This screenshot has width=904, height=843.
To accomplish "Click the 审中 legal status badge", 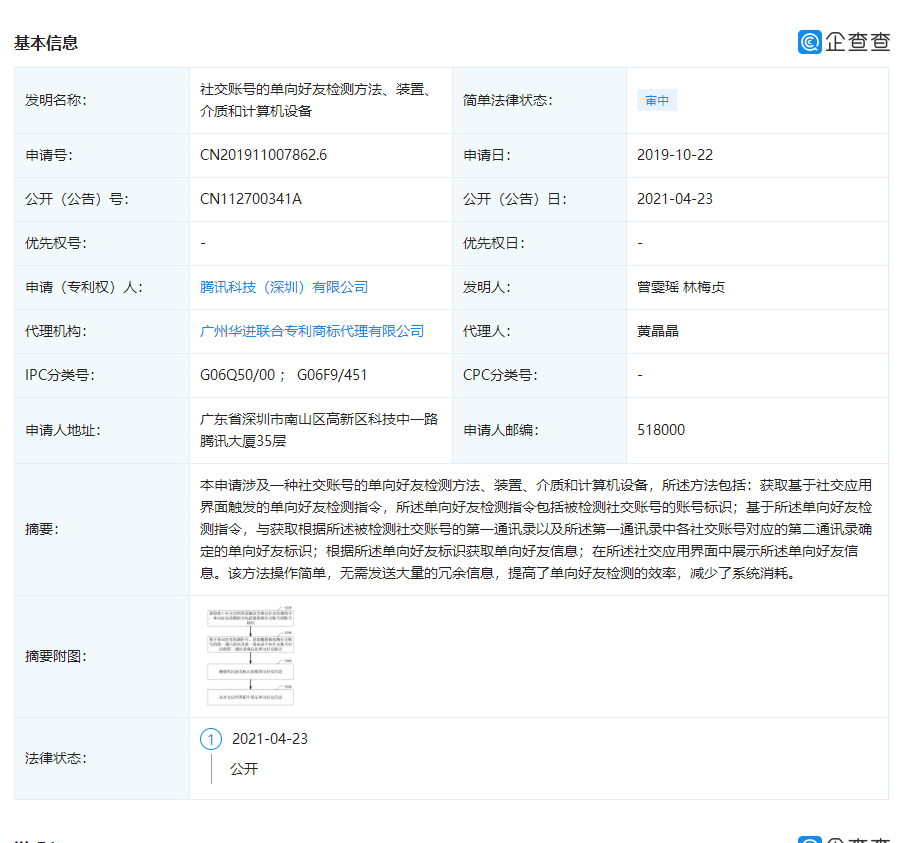I will click(657, 100).
